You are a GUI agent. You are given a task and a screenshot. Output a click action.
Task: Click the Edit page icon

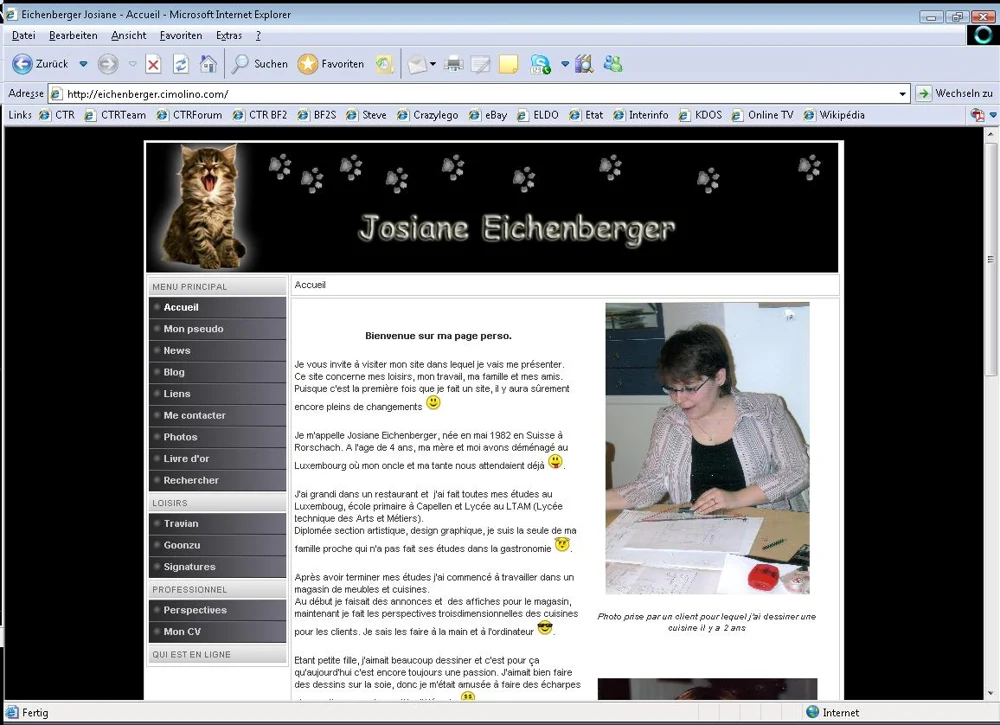480,64
